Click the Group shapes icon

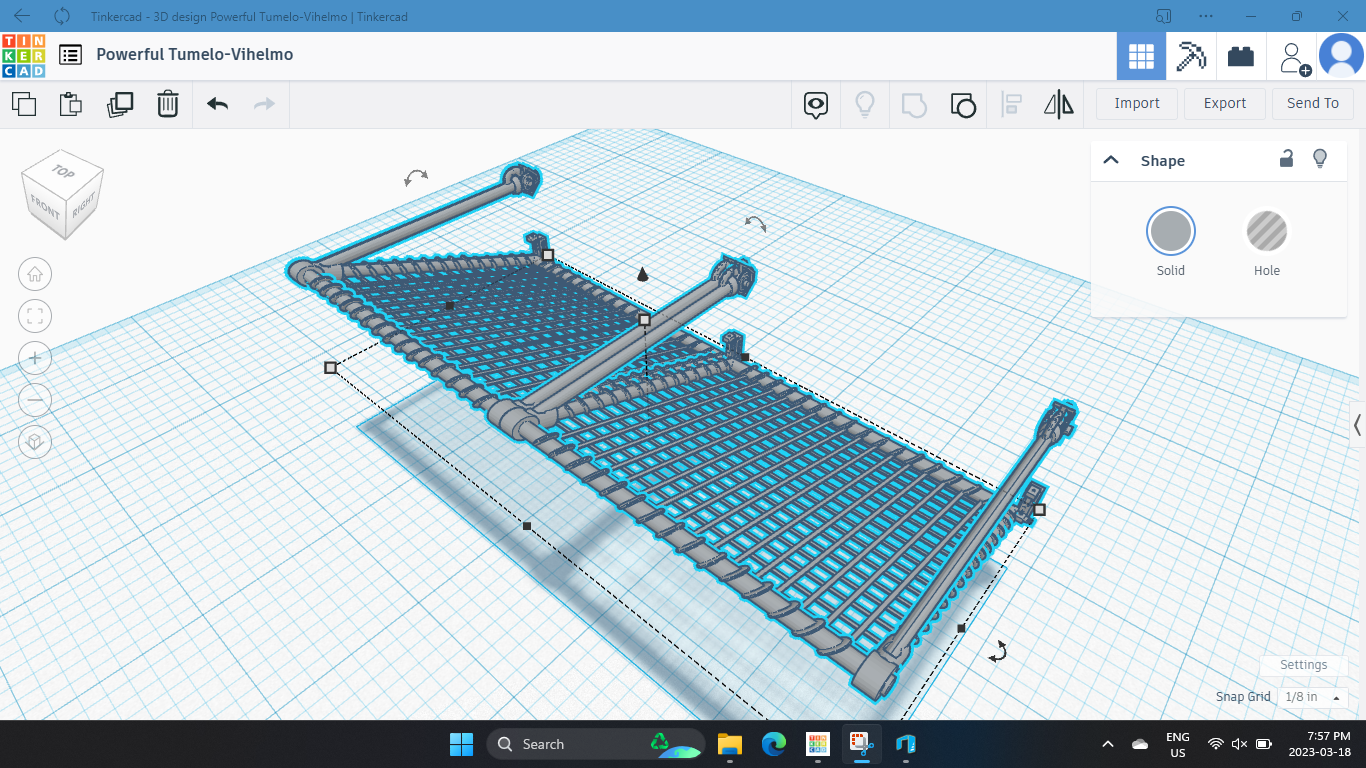914,104
